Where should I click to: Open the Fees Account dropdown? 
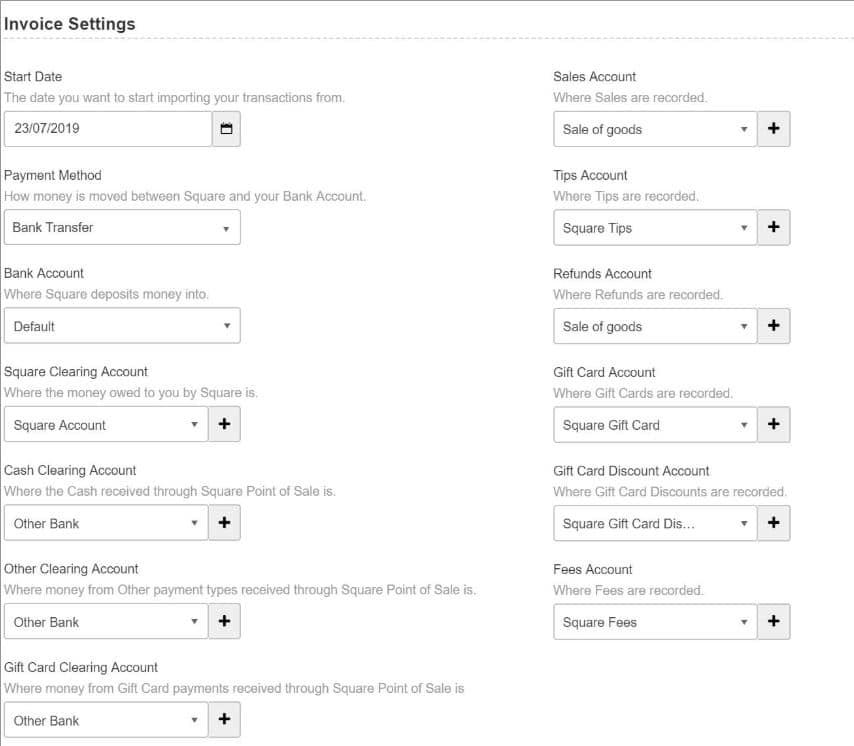655,622
